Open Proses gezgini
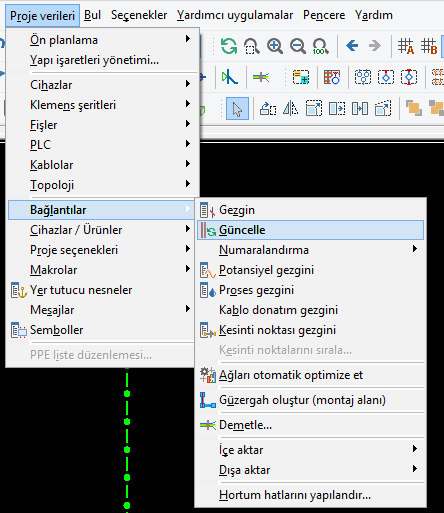 [310, 290]
